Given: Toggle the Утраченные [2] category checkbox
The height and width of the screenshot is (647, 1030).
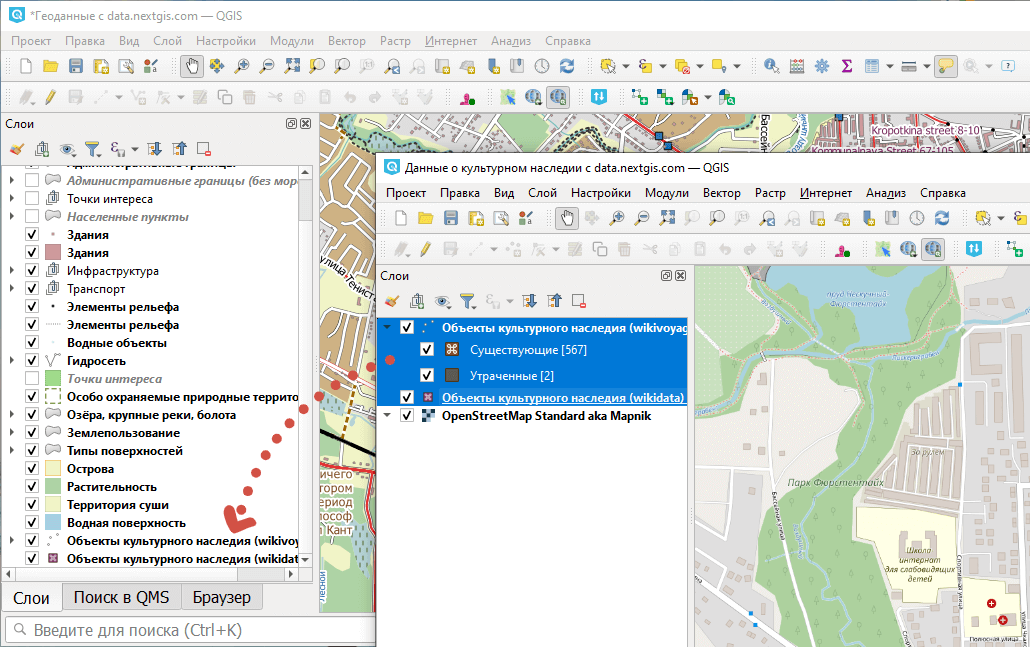Looking at the screenshot, I should 427,375.
